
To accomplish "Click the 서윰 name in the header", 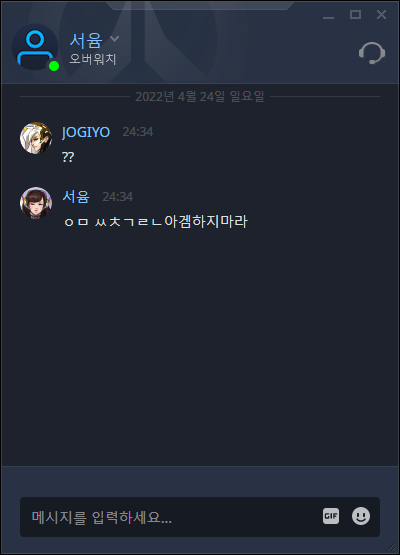I will coord(86,40).
